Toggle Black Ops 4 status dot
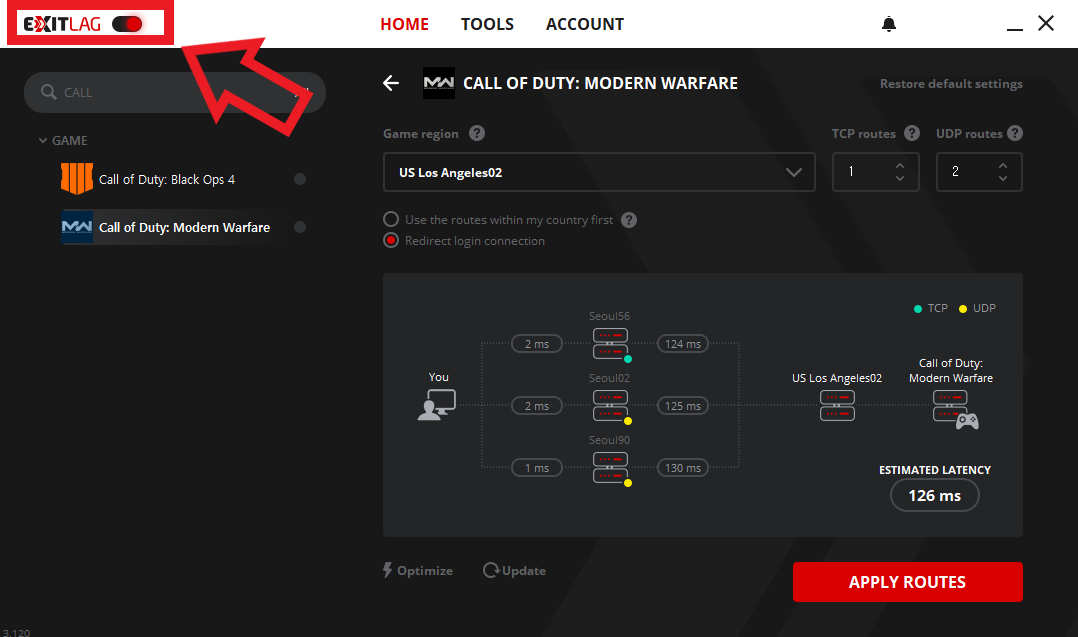Screen dimensions: 1078x637 [x=300, y=179]
